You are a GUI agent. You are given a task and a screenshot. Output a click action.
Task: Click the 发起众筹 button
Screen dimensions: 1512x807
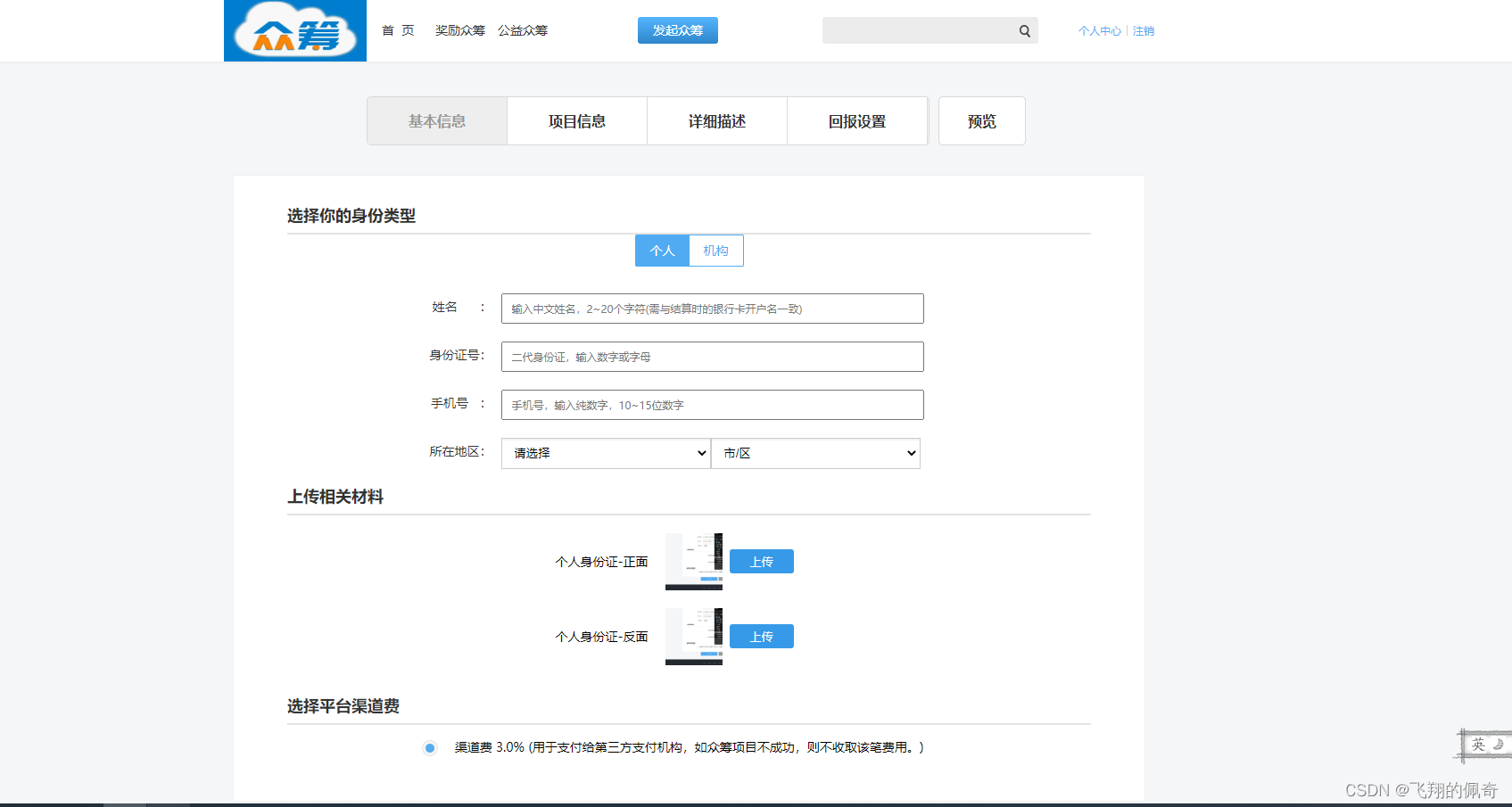[678, 30]
